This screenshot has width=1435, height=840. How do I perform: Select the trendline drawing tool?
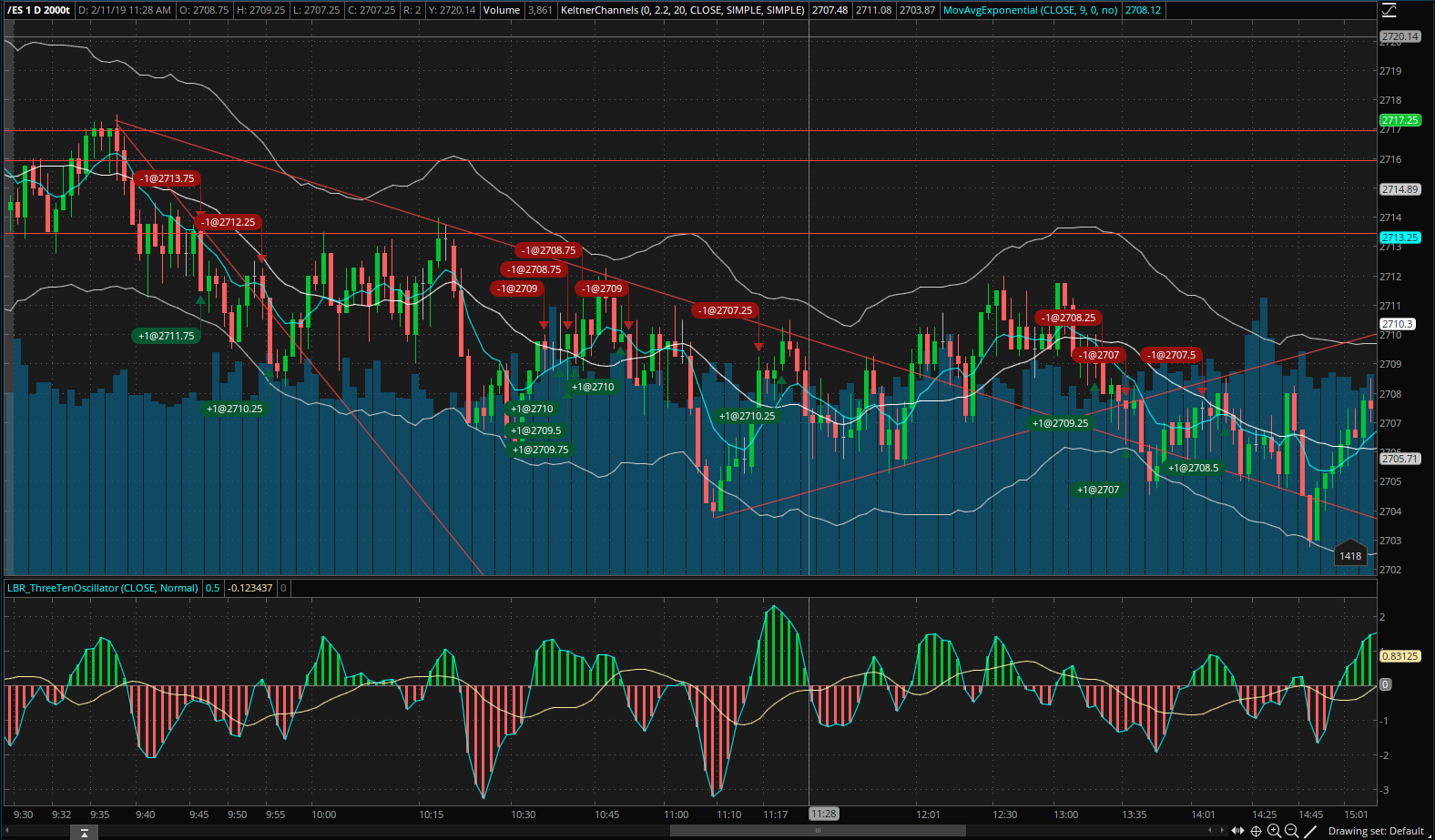coord(1310,831)
